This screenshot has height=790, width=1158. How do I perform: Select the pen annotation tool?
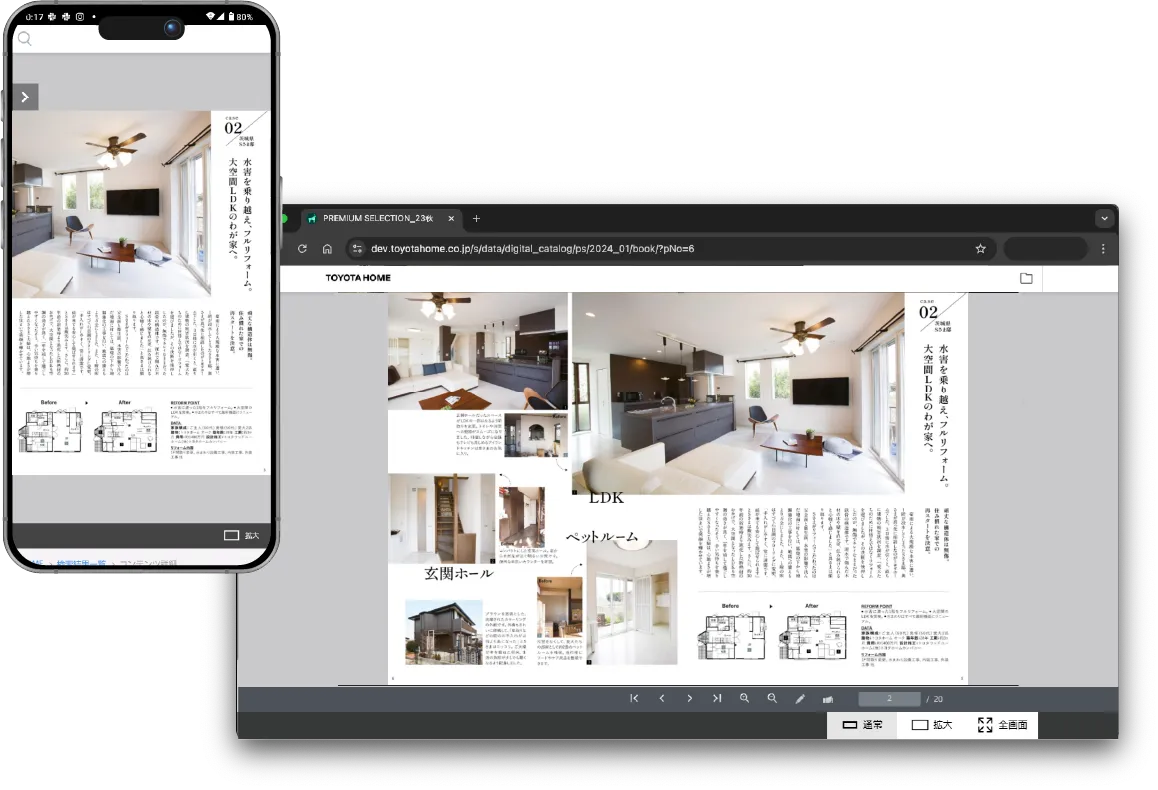pos(800,699)
